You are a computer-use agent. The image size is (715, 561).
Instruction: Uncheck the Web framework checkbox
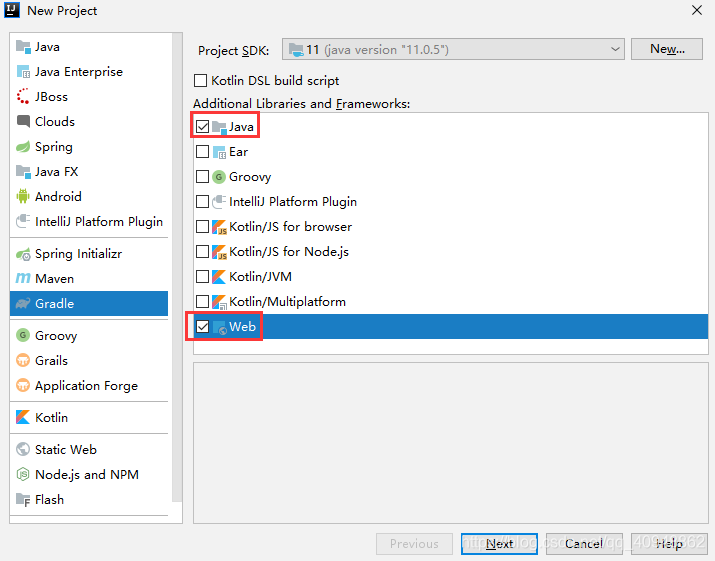pos(202,327)
